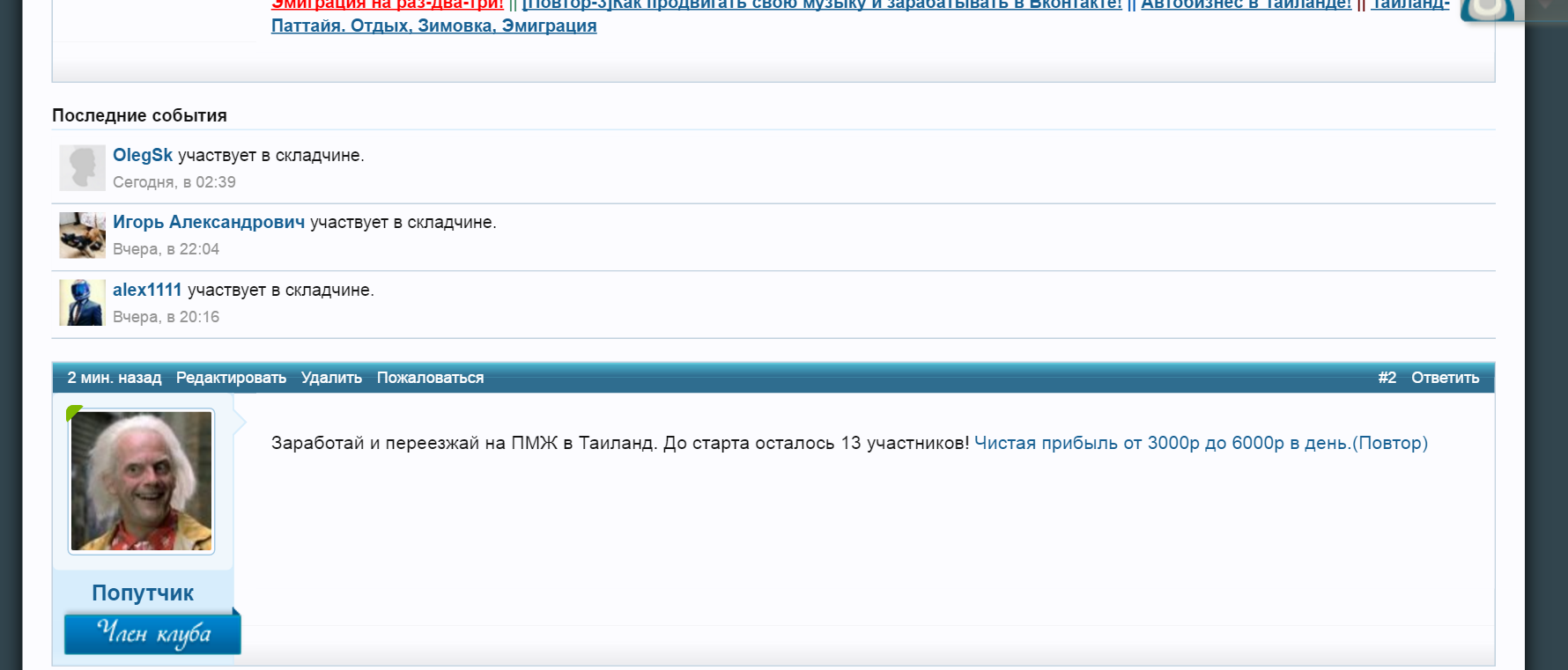
Task: Click Редактировать to edit the post
Action: point(231,378)
